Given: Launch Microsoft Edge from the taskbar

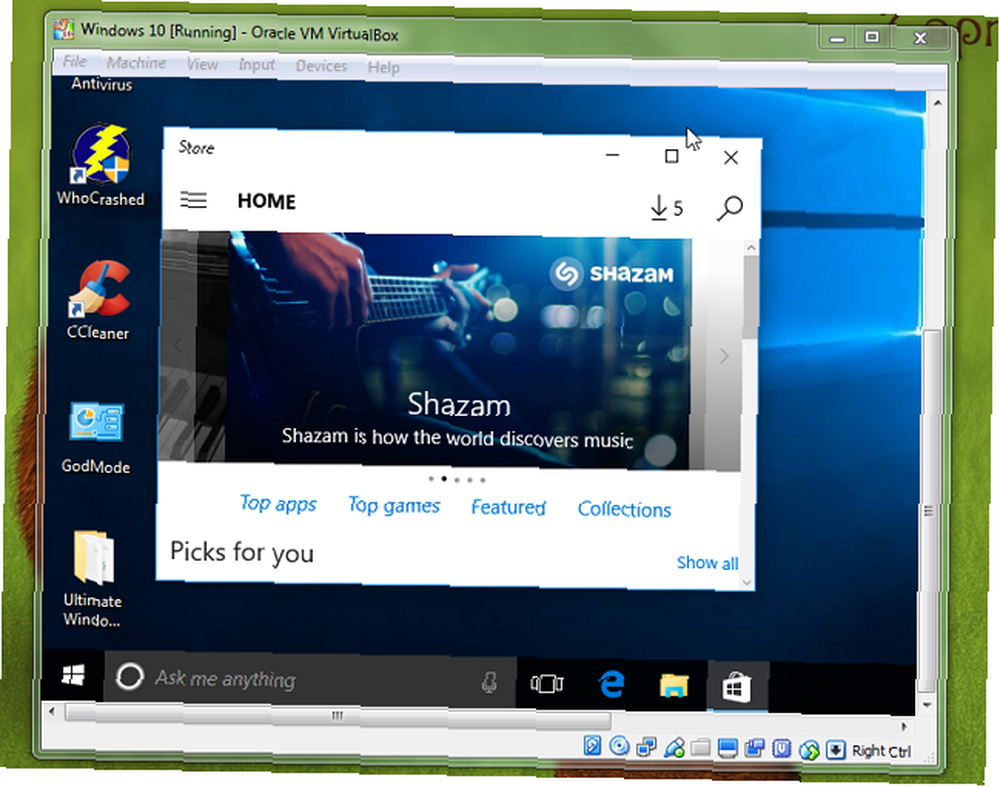Looking at the screenshot, I should click(611, 684).
